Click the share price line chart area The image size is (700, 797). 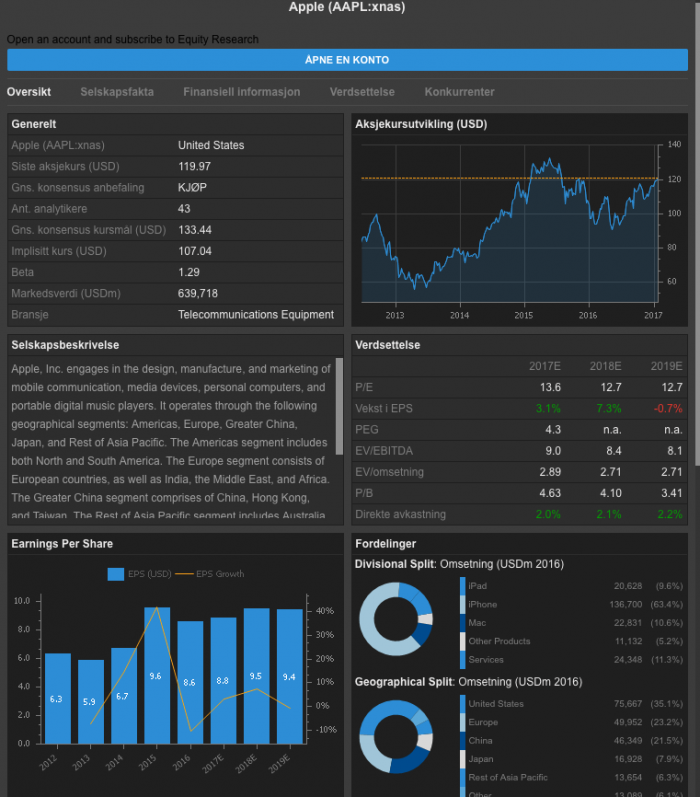pos(509,223)
